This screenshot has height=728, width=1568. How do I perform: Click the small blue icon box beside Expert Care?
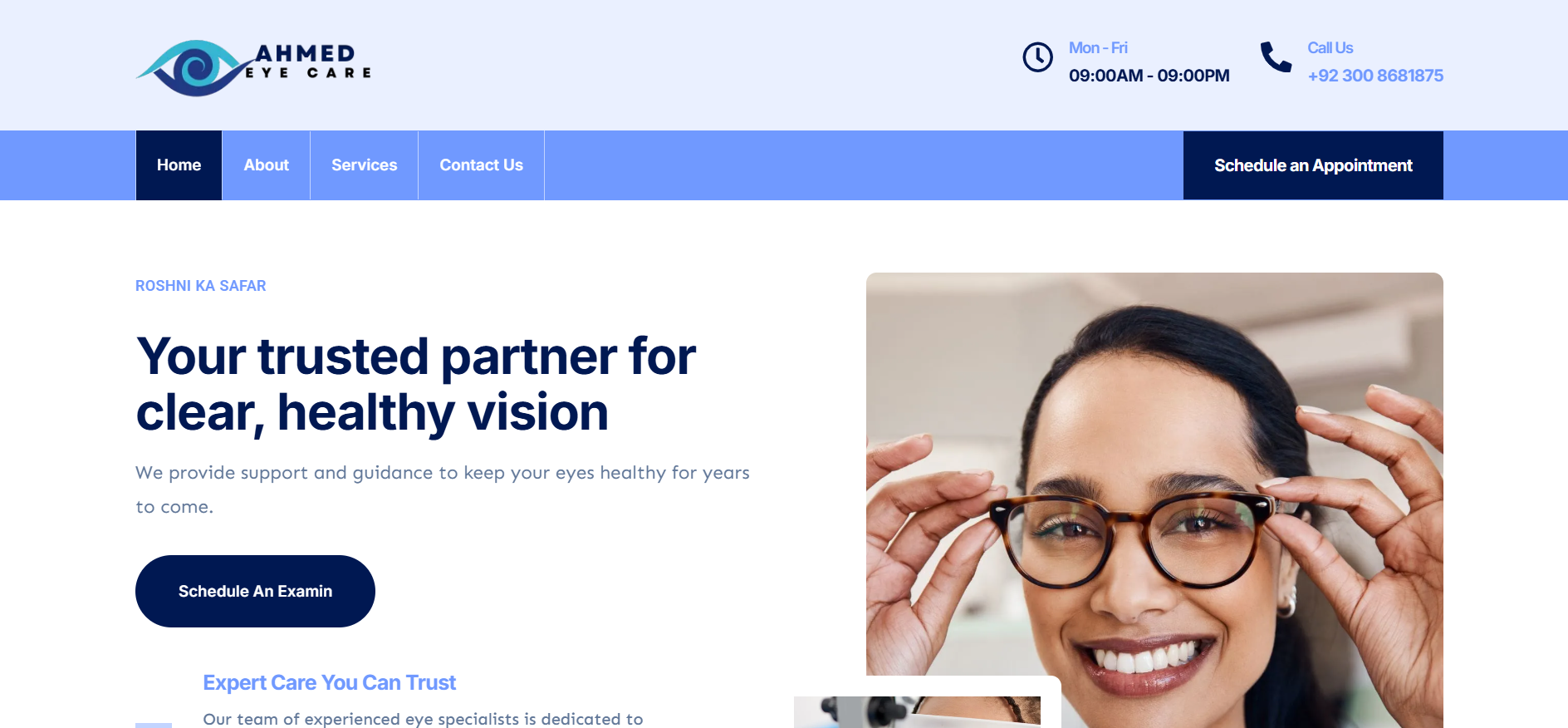click(x=154, y=725)
